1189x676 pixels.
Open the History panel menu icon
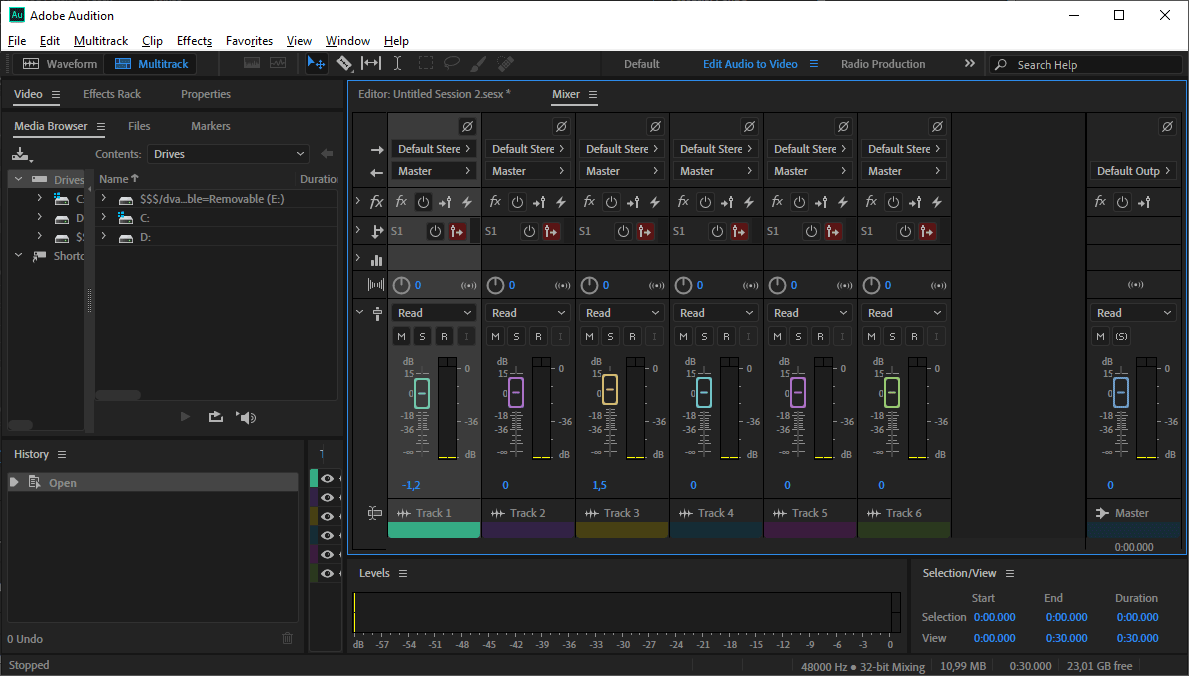pyautogui.click(x=62, y=454)
